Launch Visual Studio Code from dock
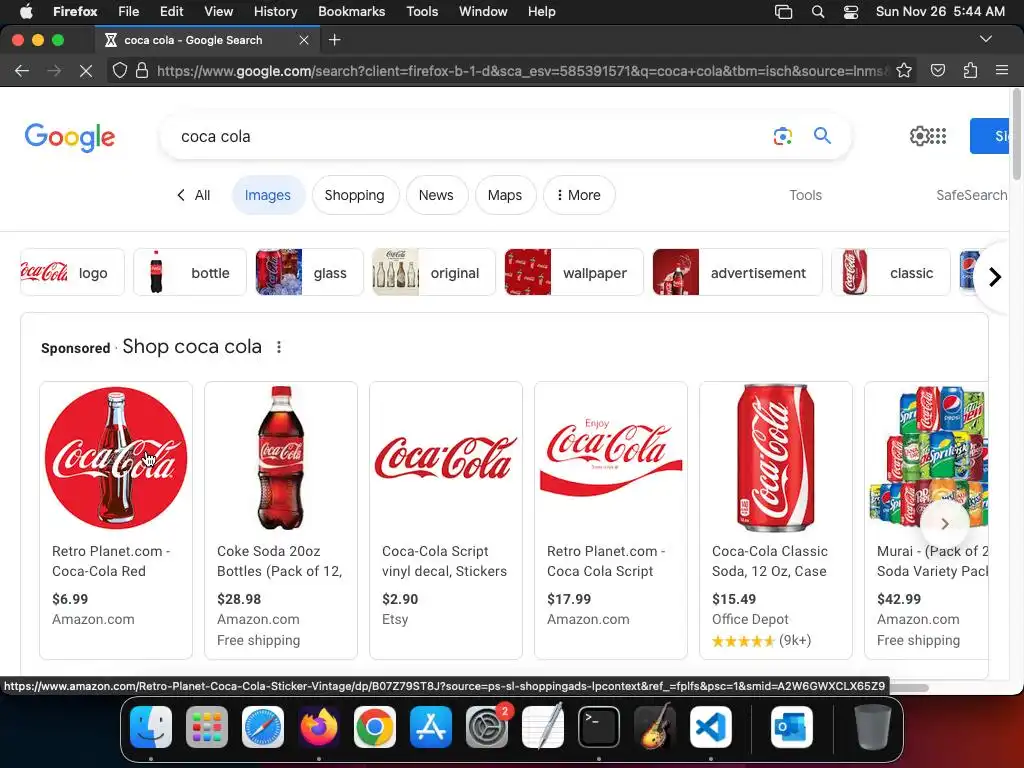Viewport: 1024px width, 768px height. (711, 727)
